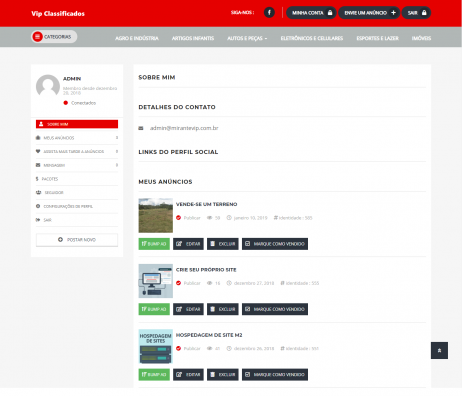462x396 pixels.
Task: Click the scroll-to-top arrow button
Action: click(x=439, y=350)
